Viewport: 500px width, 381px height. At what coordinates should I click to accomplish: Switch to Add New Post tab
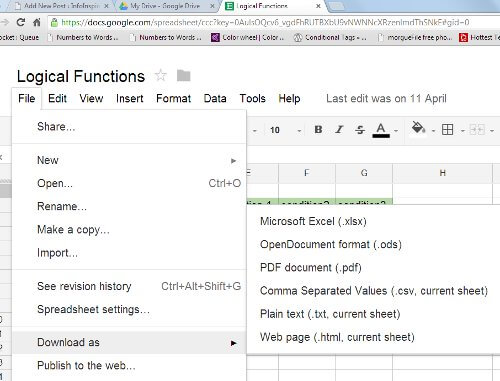(62, 6)
